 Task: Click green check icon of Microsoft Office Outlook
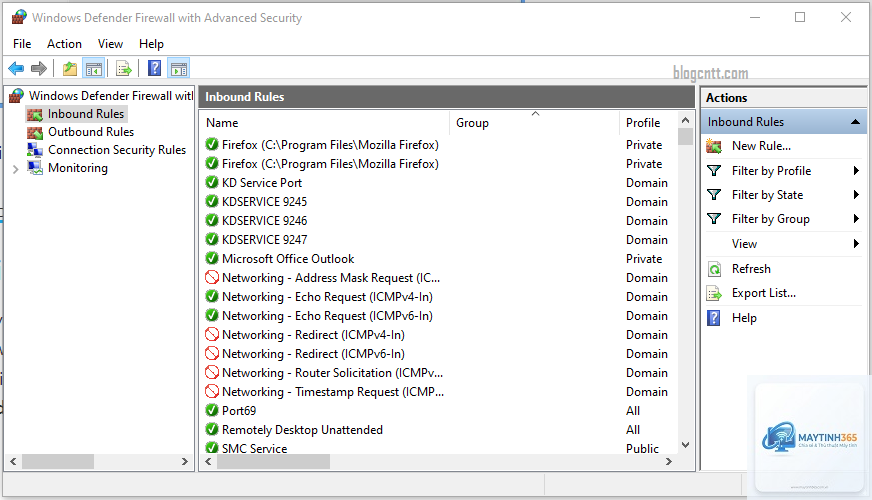(x=212, y=258)
